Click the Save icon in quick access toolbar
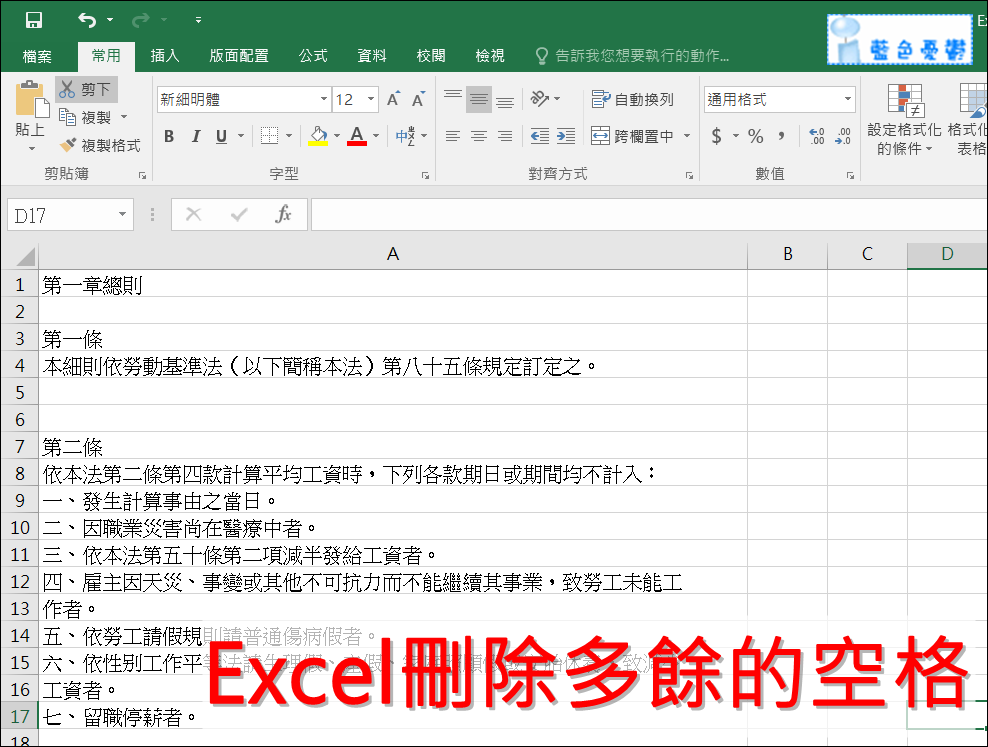 (33, 20)
